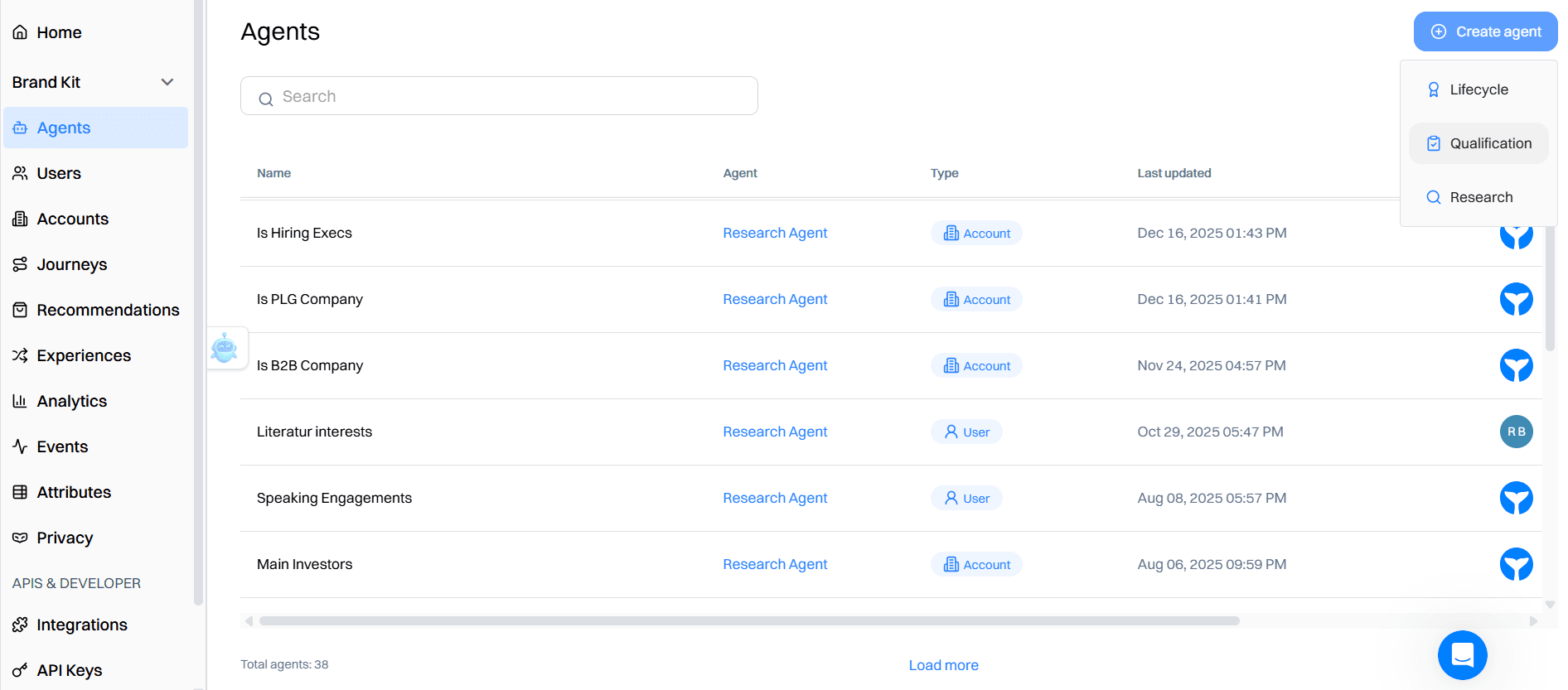Image resolution: width=1568 pixels, height=690 pixels.
Task: Click the Name column header
Action: 273,173
